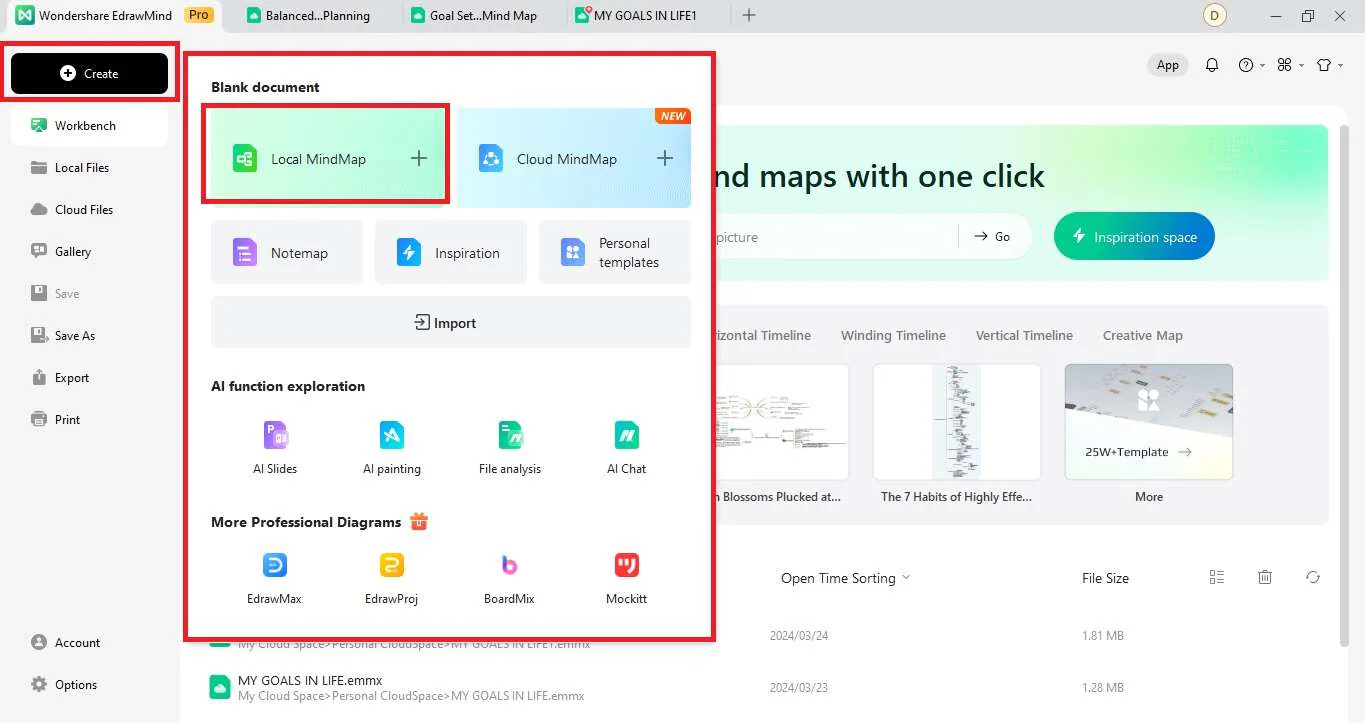Open EdrawMax diagram app
1365x723 pixels.
tap(275, 578)
